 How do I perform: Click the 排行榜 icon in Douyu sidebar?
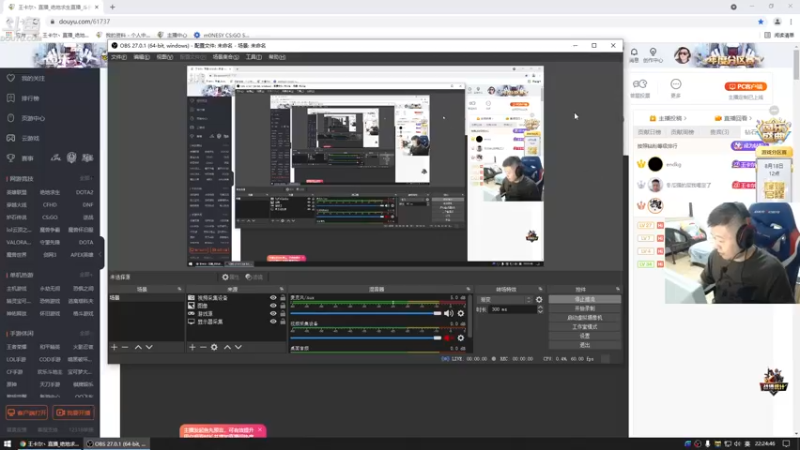[x=11, y=98]
